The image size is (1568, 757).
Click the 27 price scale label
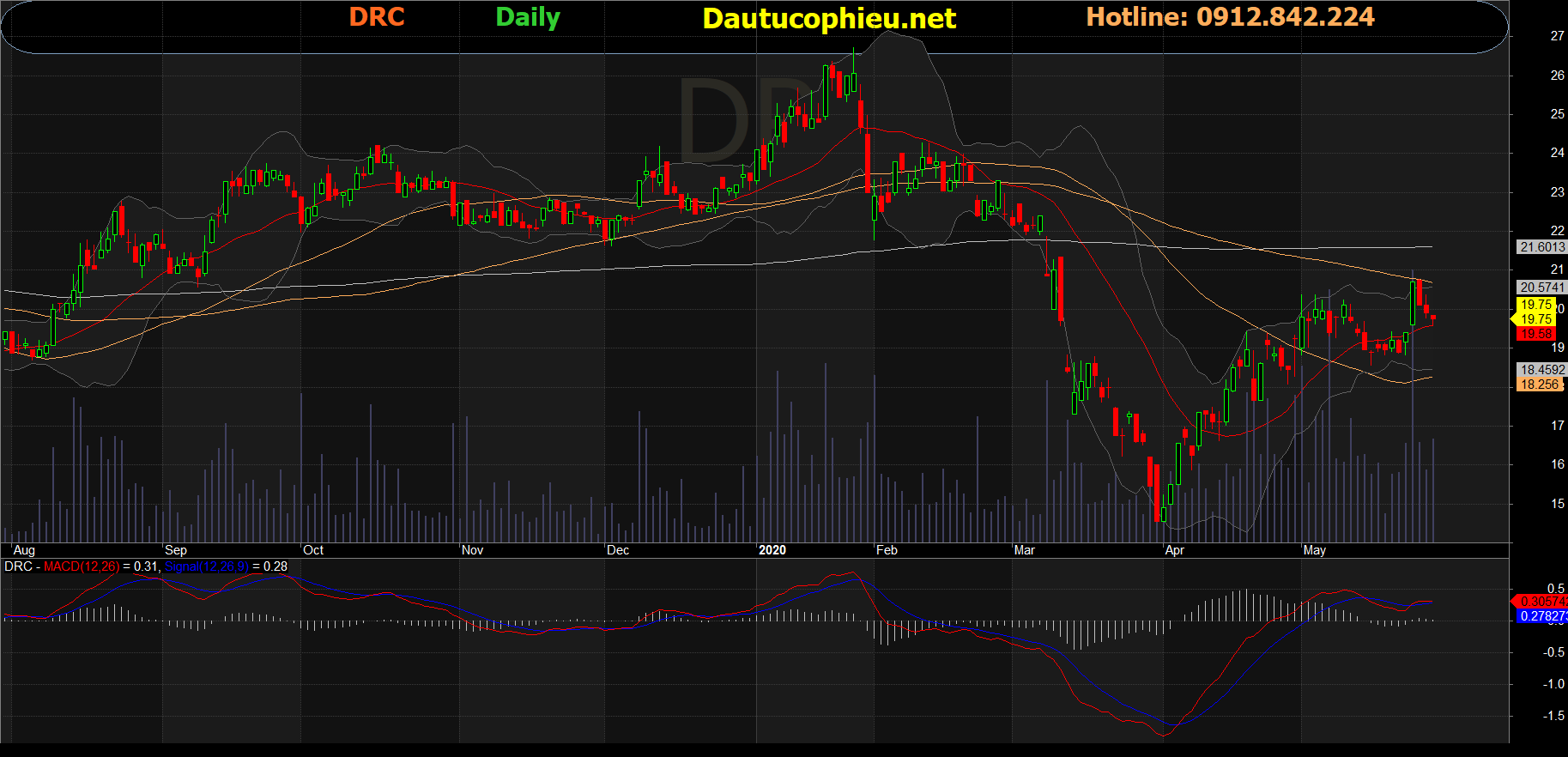[x=1558, y=36]
